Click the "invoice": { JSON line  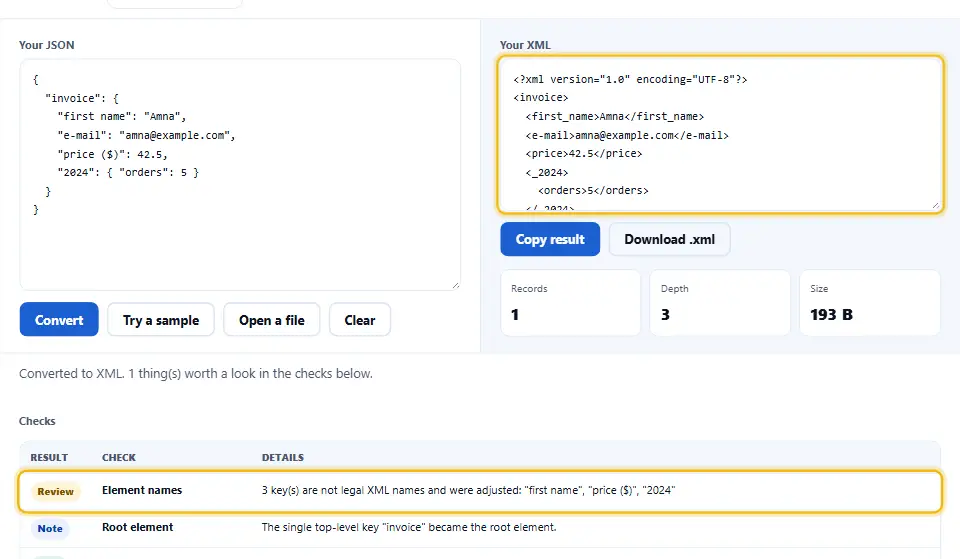(81, 98)
